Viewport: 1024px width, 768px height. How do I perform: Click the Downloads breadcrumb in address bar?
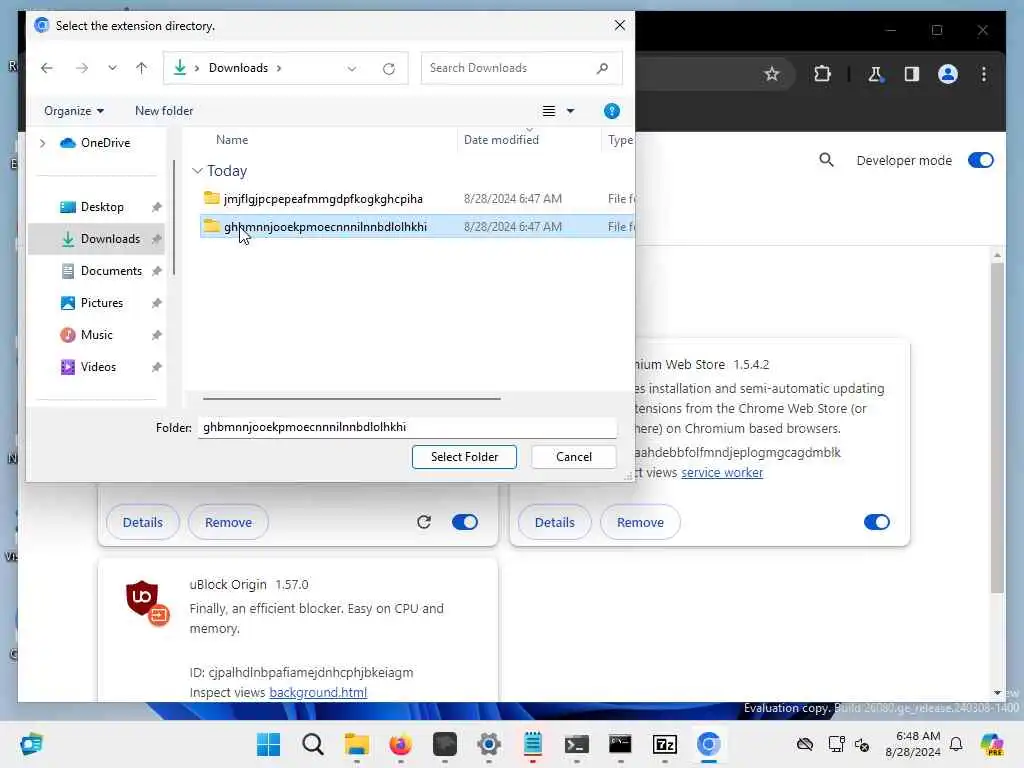[x=238, y=68]
